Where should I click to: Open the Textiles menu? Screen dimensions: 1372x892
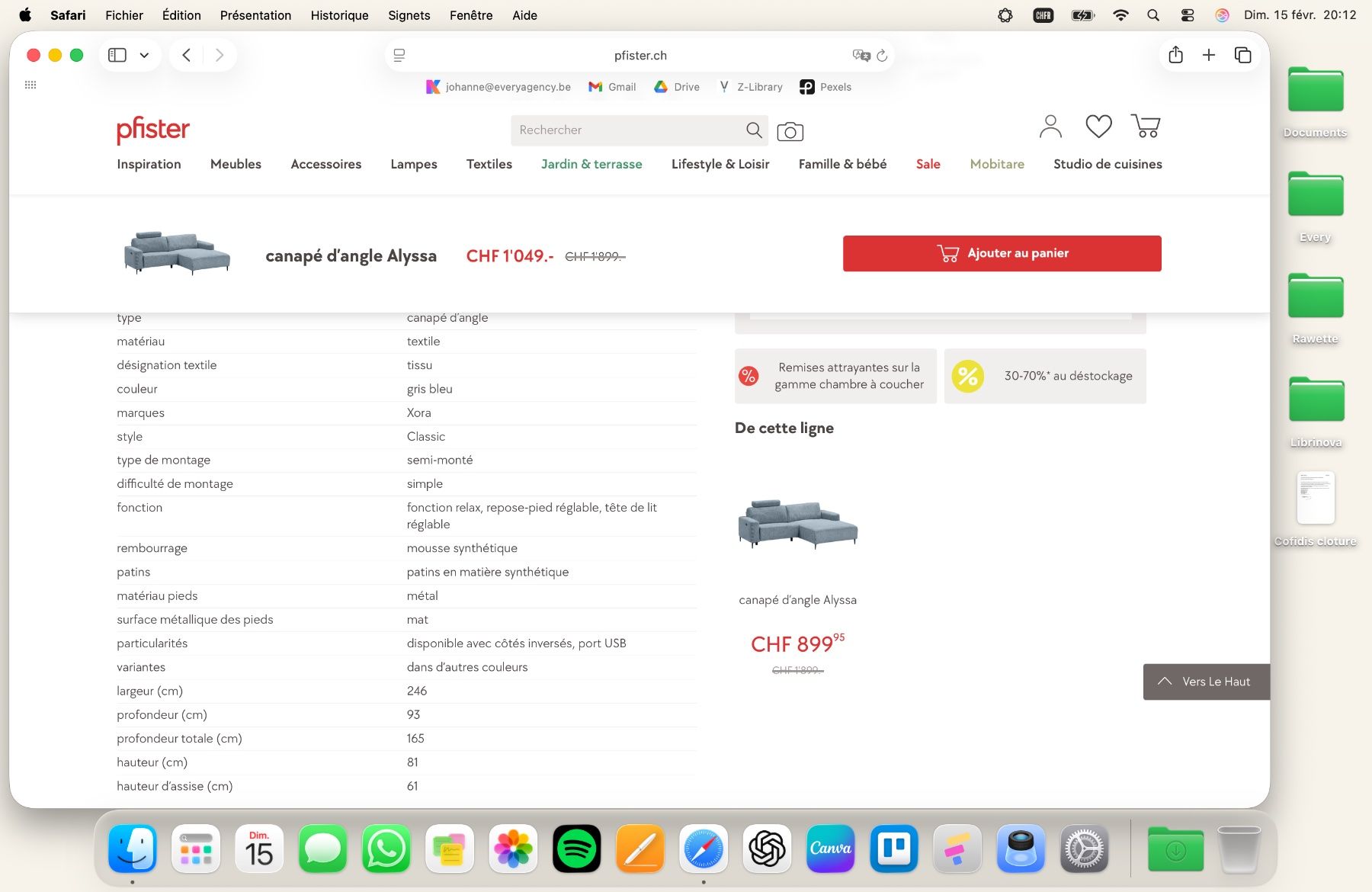point(489,164)
